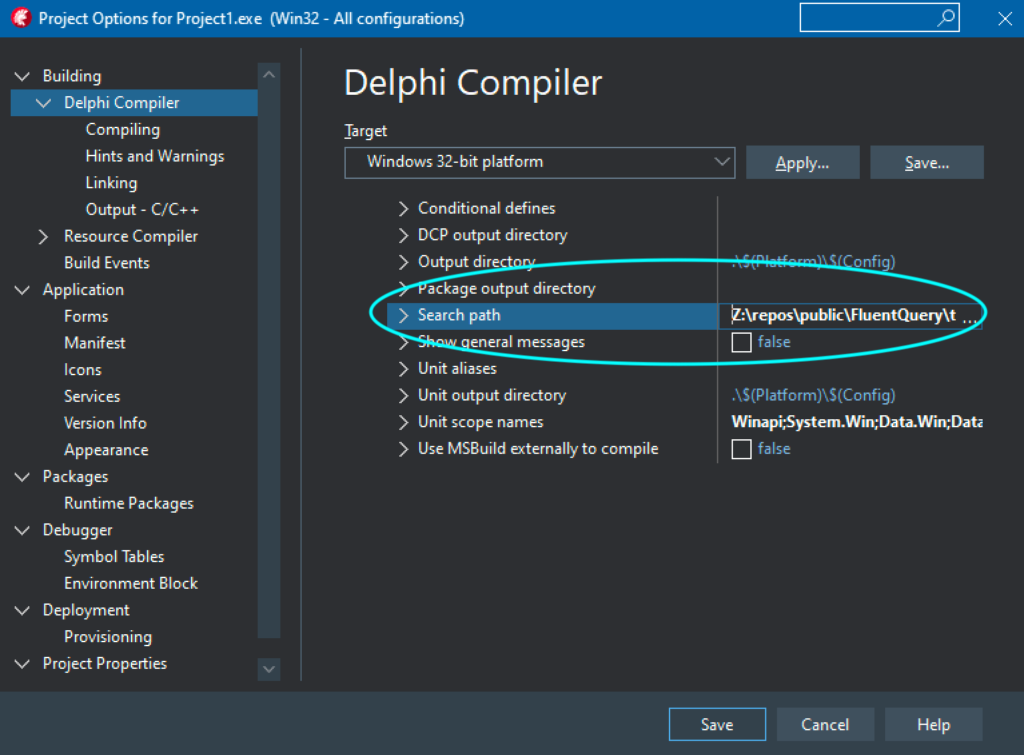Click the Unit scope names value
The height and width of the screenshot is (755, 1024).
(x=857, y=423)
